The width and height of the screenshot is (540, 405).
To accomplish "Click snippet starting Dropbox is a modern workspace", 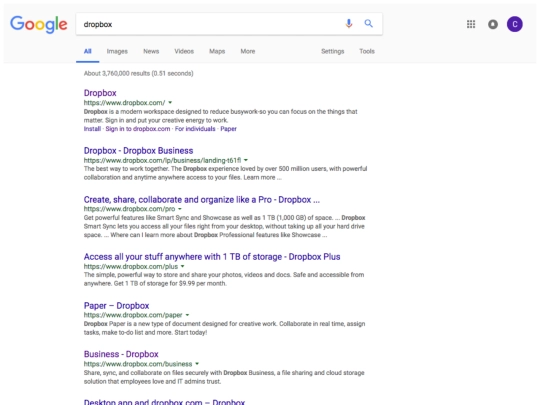I will click(x=220, y=116).
